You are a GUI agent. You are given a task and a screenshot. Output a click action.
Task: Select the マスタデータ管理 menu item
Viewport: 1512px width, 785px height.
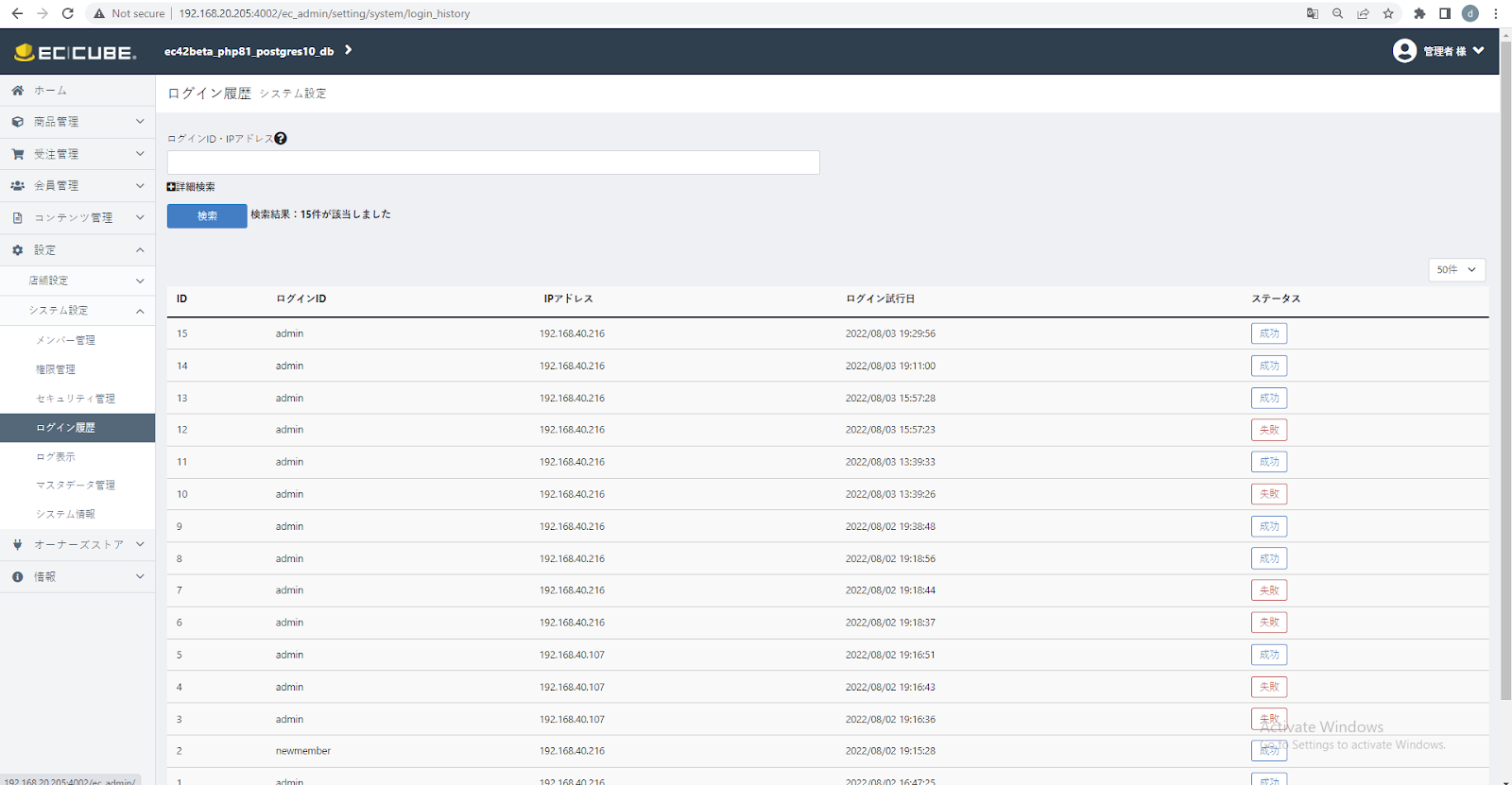pos(77,486)
